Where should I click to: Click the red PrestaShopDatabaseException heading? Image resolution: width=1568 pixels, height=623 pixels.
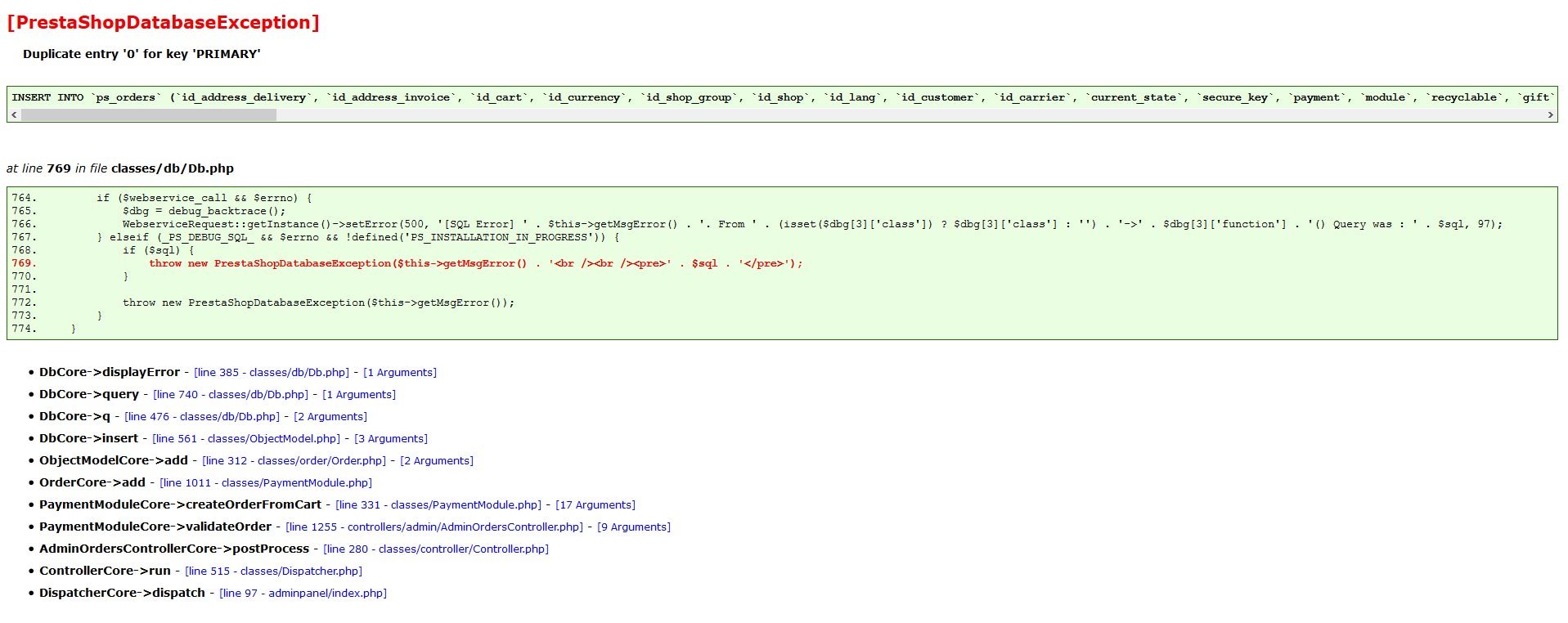[163, 23]
